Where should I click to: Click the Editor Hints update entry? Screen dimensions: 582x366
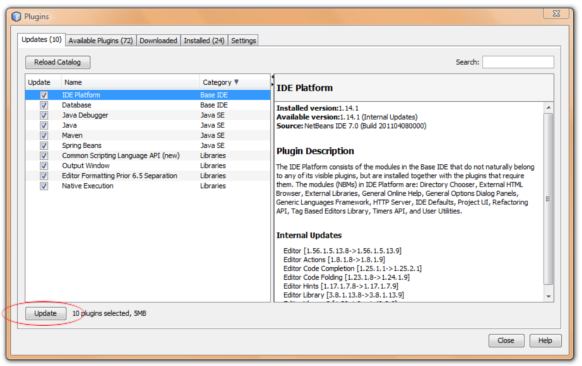(x=341, y=286)
